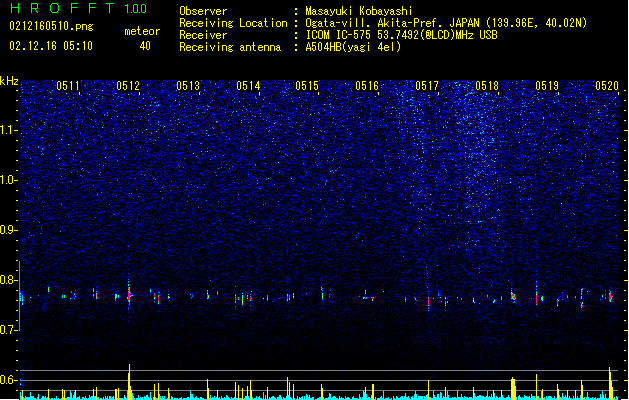
Task: Click the 0520 time marker
Action: [x=607, y=86]
